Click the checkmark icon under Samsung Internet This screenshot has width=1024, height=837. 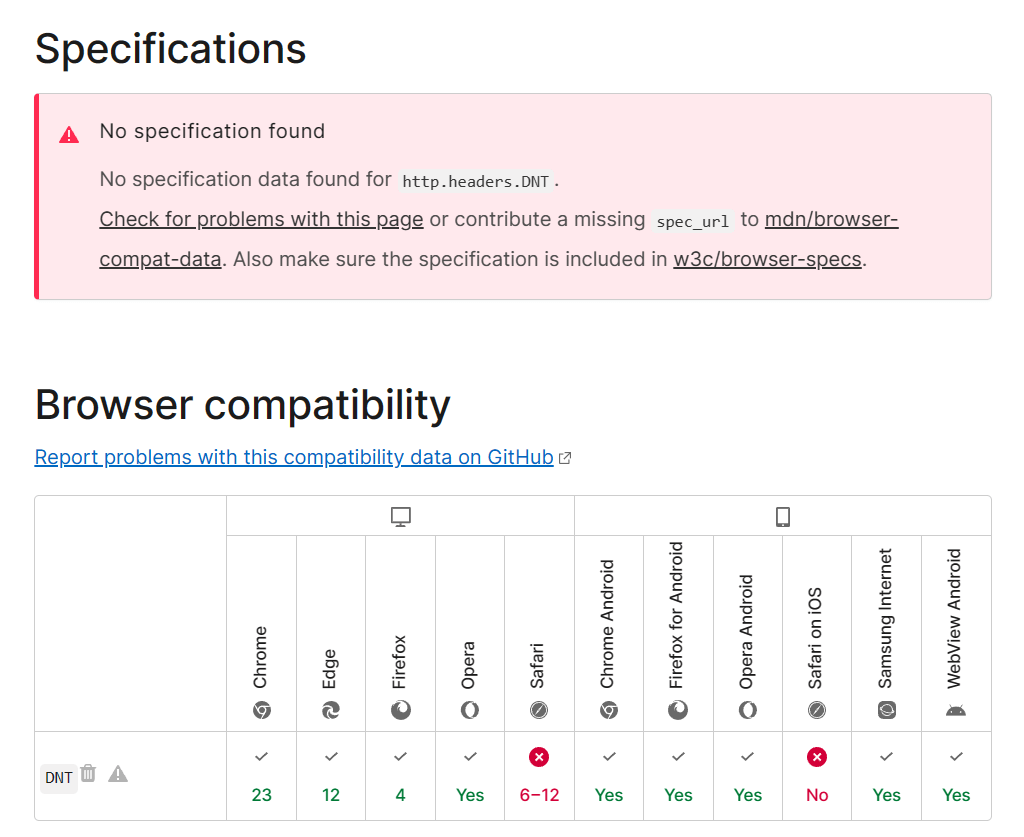point(886,757)
